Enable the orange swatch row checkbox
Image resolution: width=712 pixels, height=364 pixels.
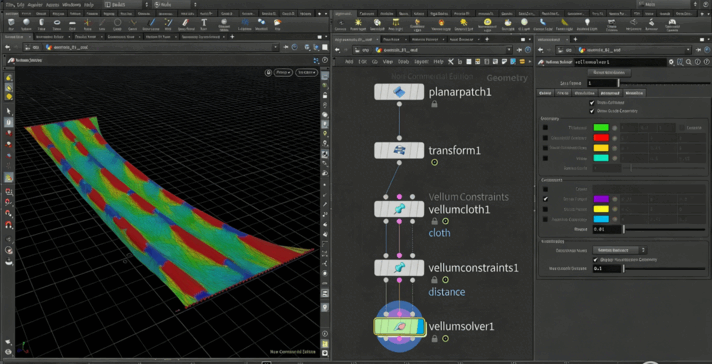[545, 148]
